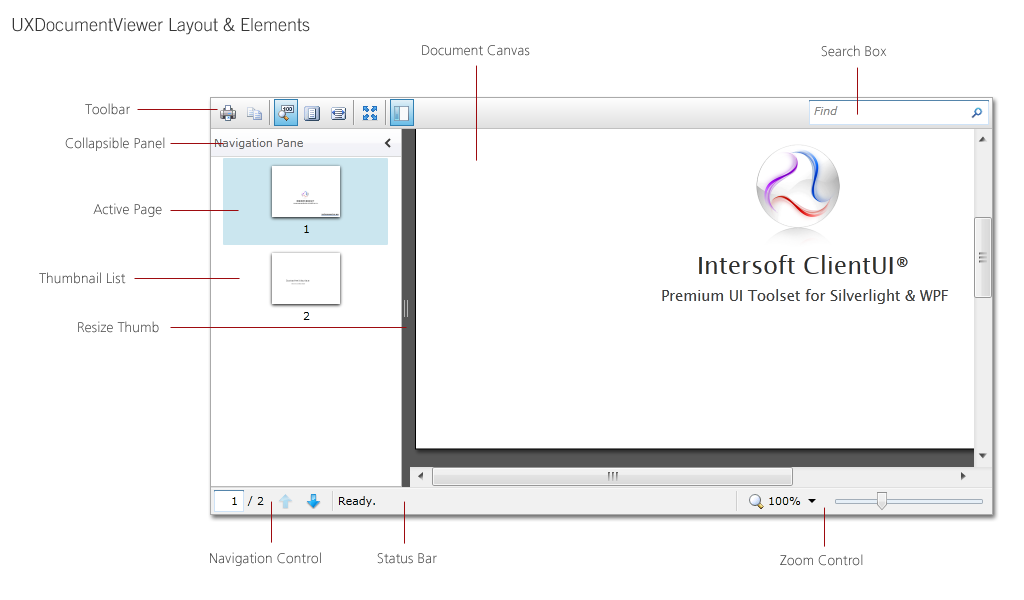The width and height of the screenshot is (1024, 600).
Task: Enter full screen with the four-arrows icon
Action: click(370, 113)
